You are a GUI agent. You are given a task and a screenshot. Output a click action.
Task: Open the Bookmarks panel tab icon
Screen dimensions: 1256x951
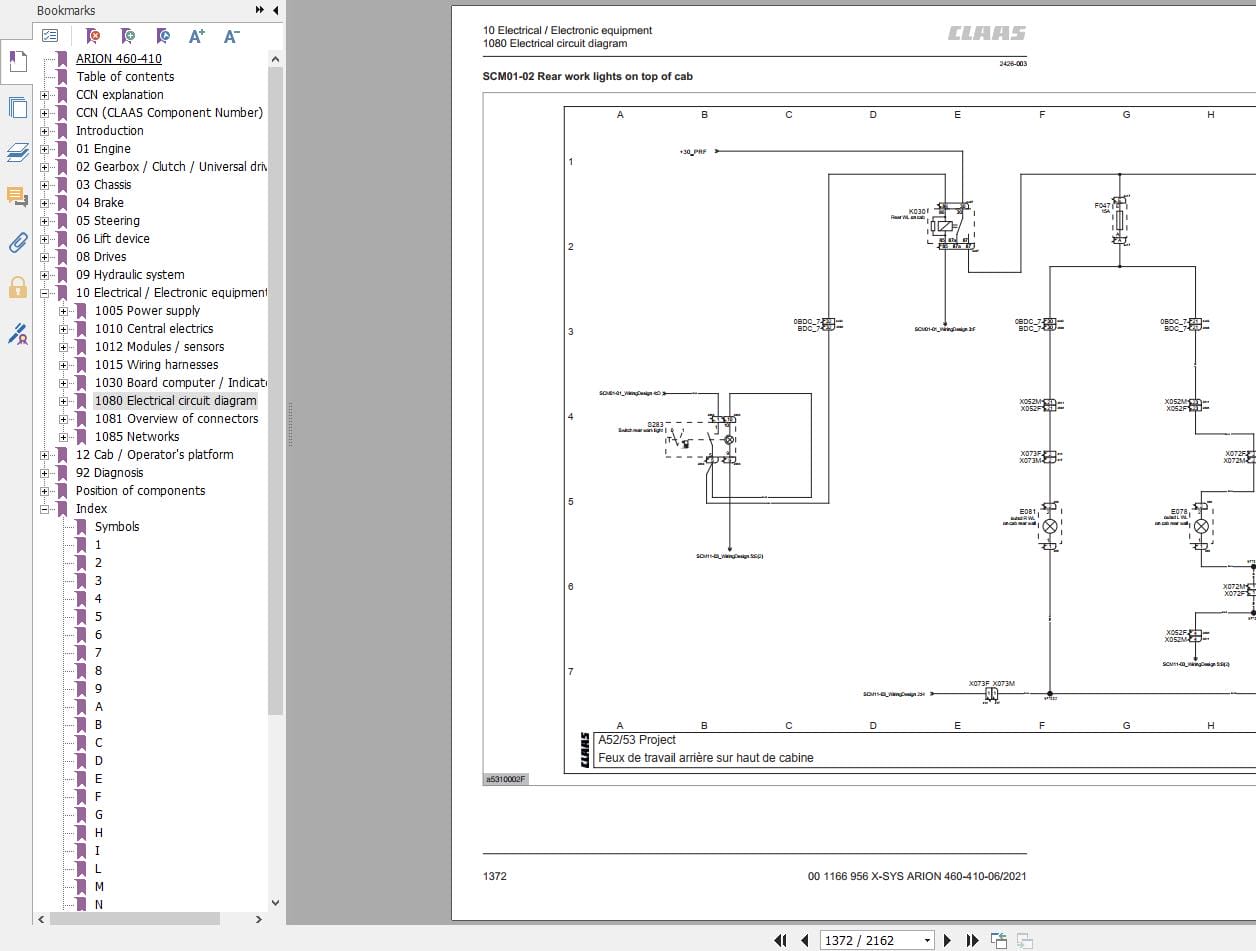coord(17,61)
